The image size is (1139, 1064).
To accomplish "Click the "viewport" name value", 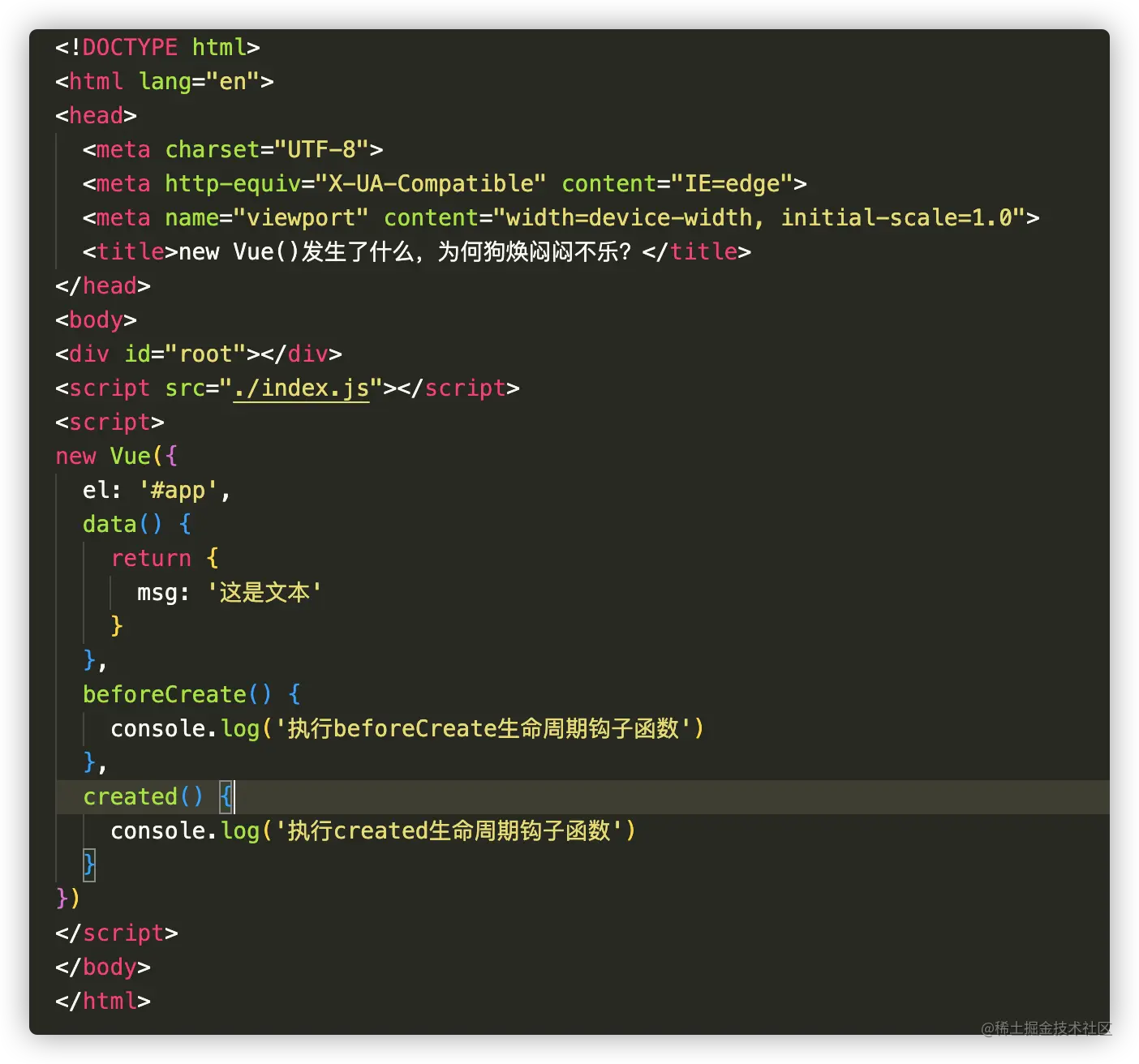I will pyautogui.click(x=301, y=218).
